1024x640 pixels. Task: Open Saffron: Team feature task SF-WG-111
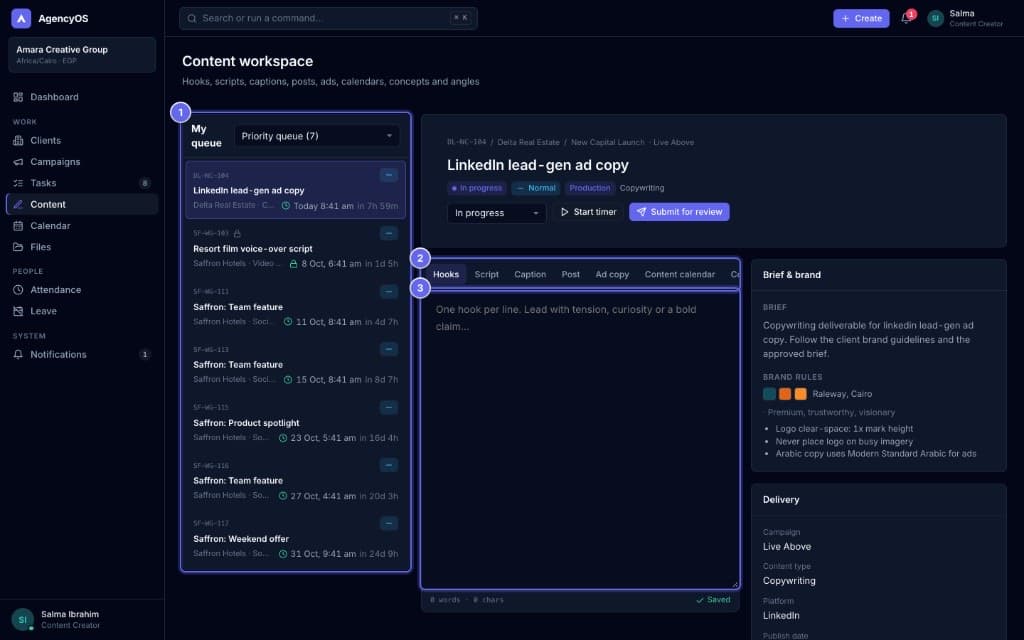295,306
